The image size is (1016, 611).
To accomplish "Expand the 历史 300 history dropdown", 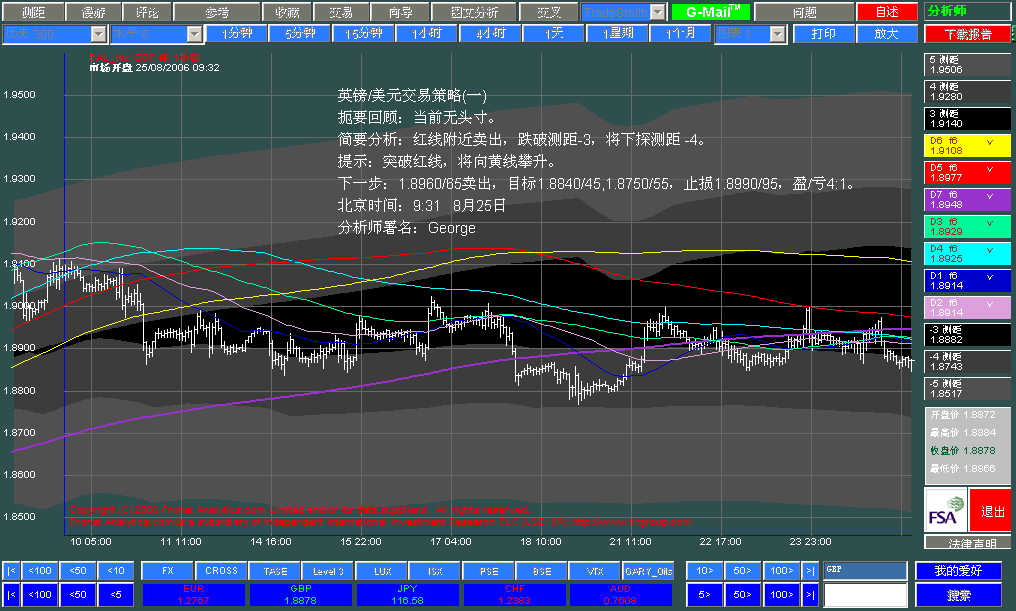I will pyautogui.click(x=98, y=34).
